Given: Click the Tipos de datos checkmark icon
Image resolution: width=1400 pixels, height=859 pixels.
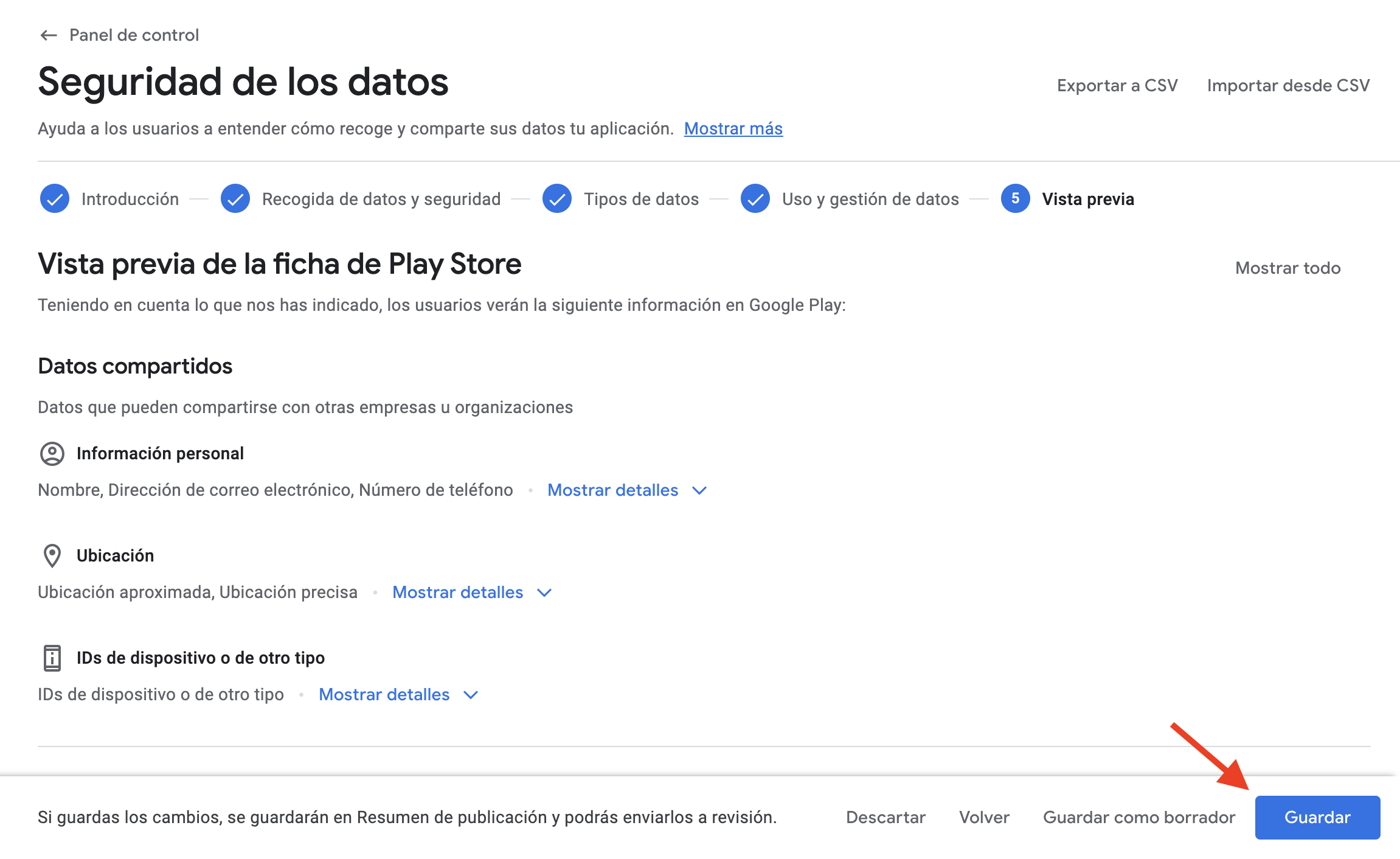Looking at the screenshot, I should click(x=556, y=198).
